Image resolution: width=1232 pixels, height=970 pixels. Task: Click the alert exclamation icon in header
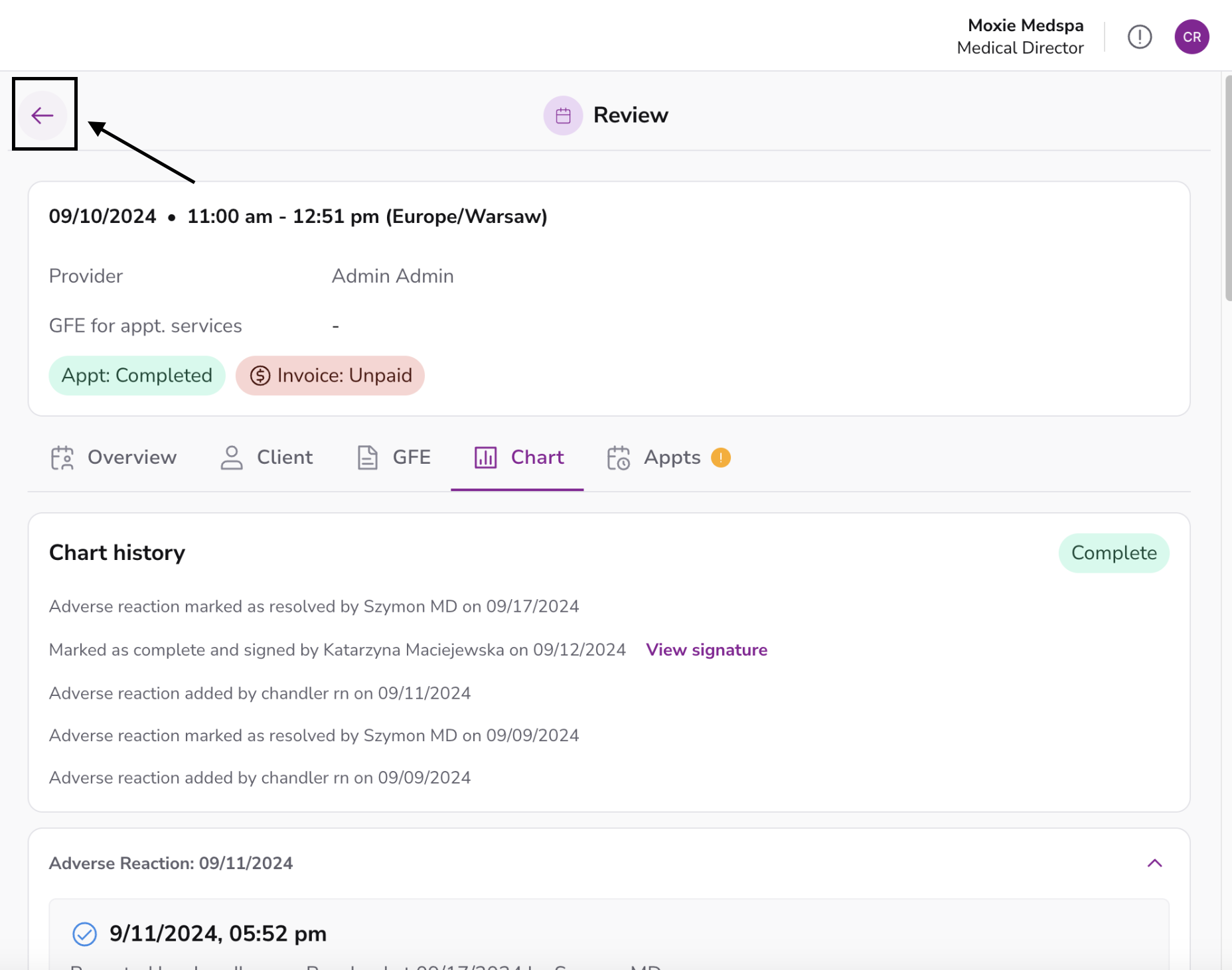click(x=1140, y=37)
